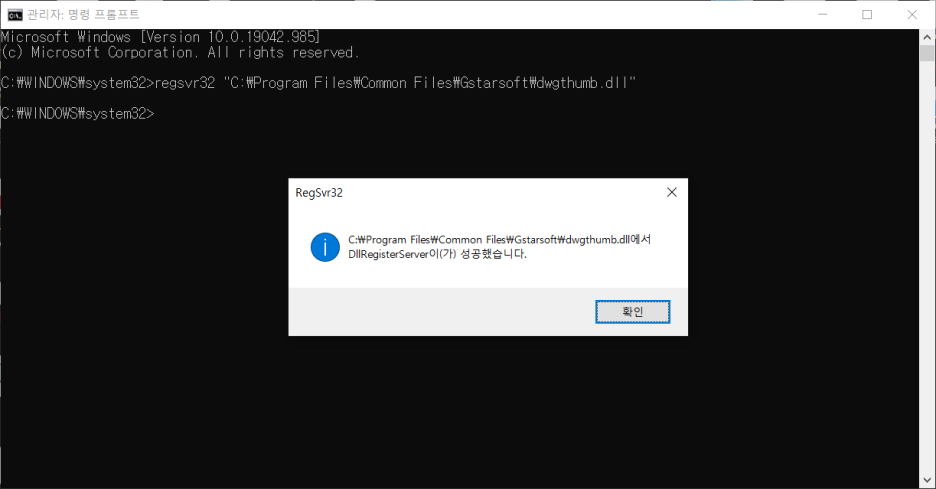Click the scrollbar down arrow in the console
This screenshot has width=936, height=489.
point(927,480)
